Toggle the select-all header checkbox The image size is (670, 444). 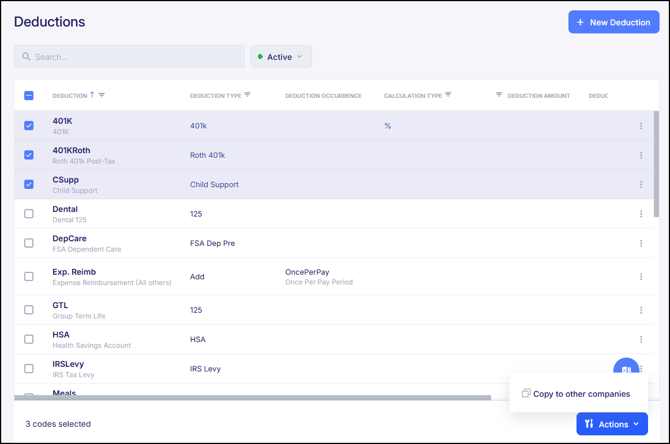coord(29,96)
